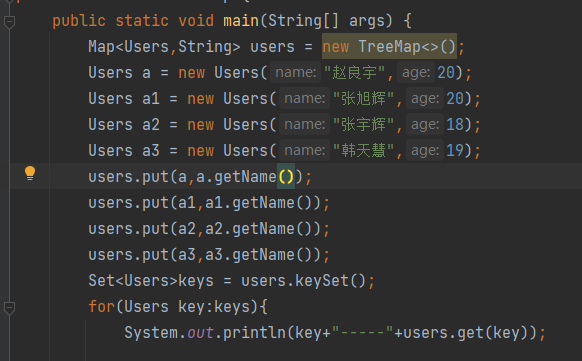Screen dimensions: 582x361
Task: Click the highlighted new TreeMap<>() expression
Action: [389, 46]
